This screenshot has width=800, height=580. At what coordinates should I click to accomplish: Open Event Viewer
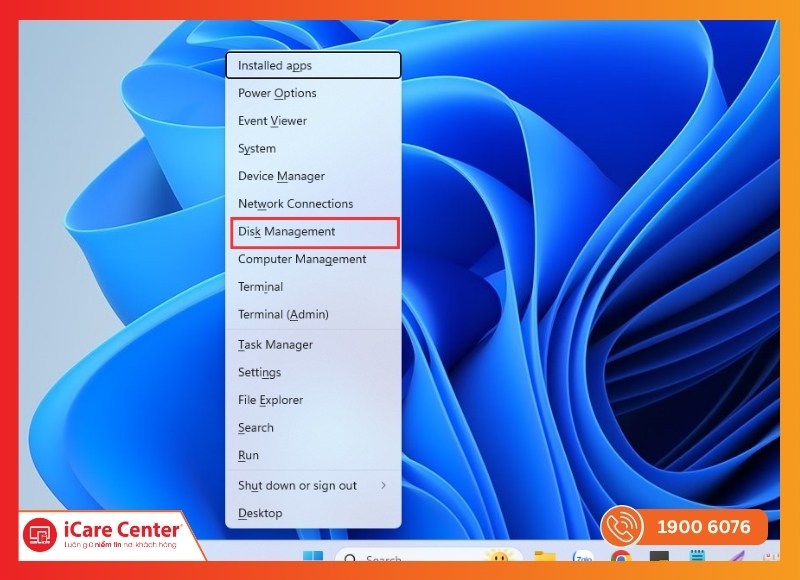[x=270, y=120]
